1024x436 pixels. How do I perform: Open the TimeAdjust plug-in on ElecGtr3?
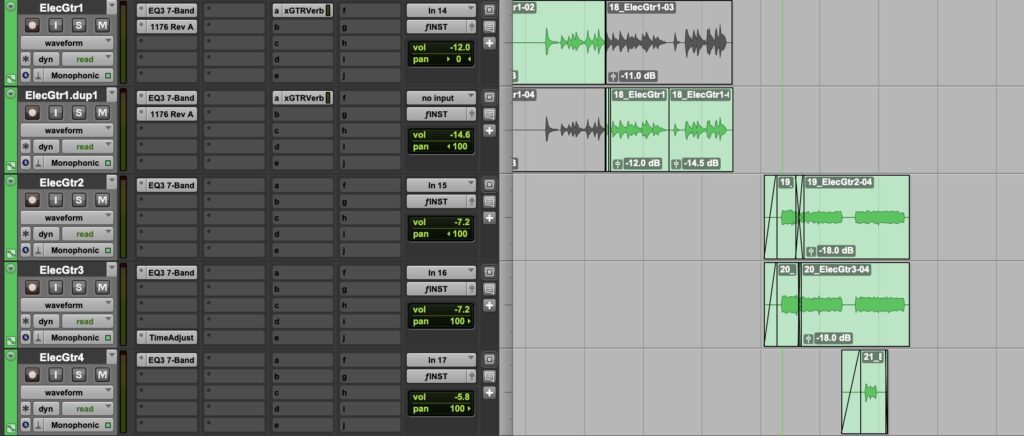point(167,338)
